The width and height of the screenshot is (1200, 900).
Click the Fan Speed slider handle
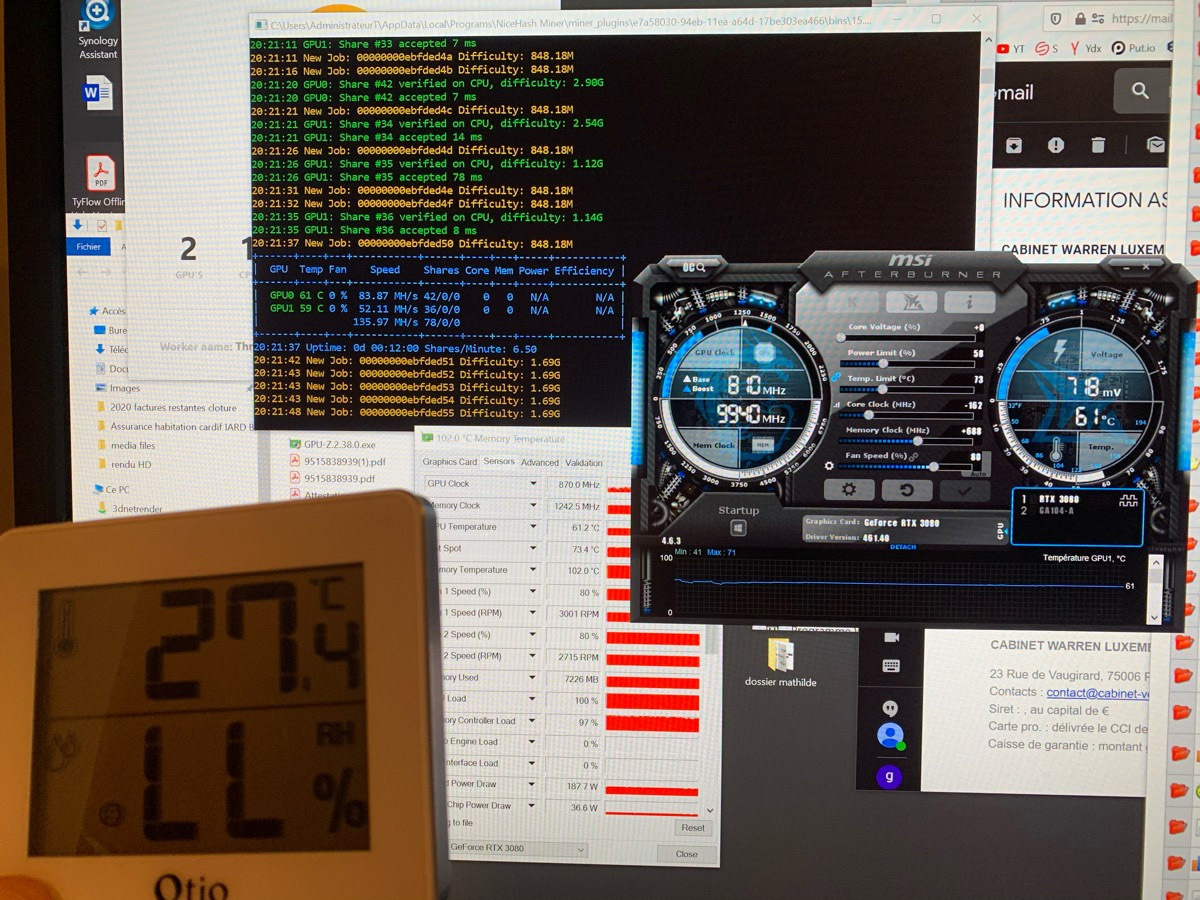pos(935,467)
